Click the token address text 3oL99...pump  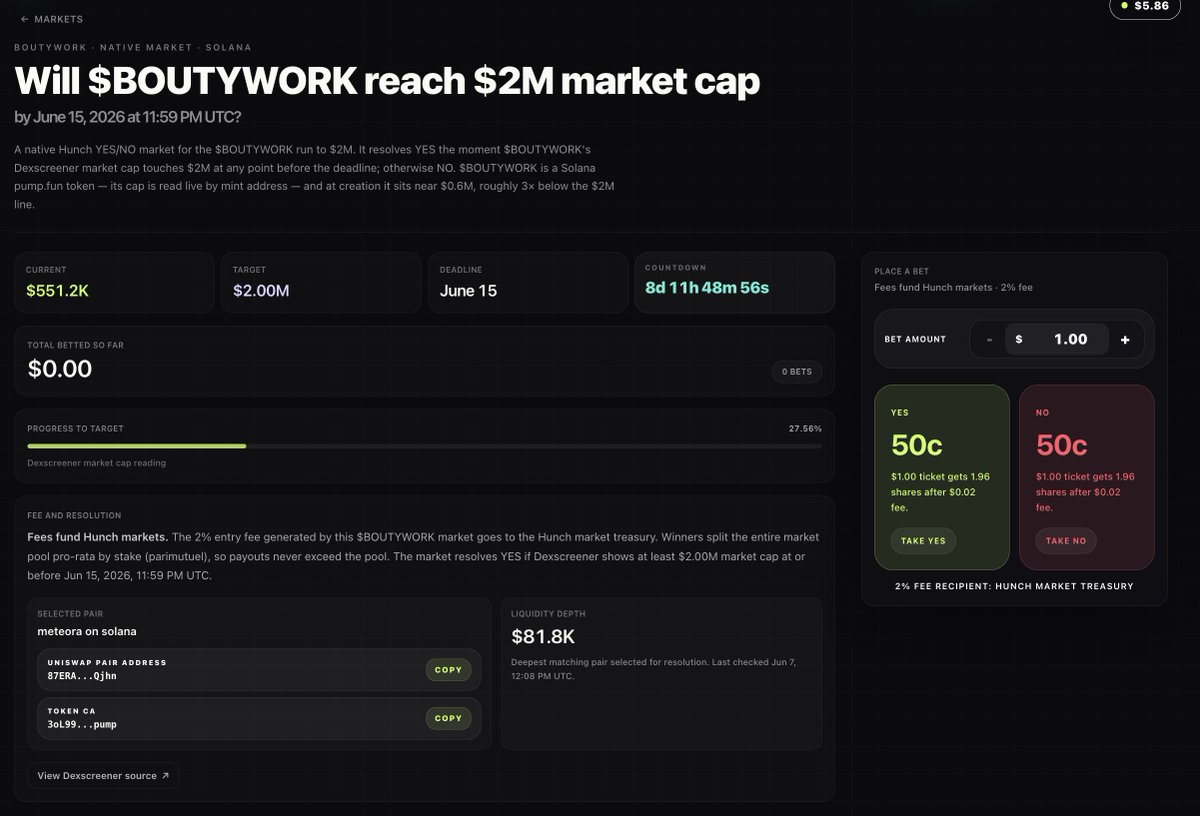(82, 724)
